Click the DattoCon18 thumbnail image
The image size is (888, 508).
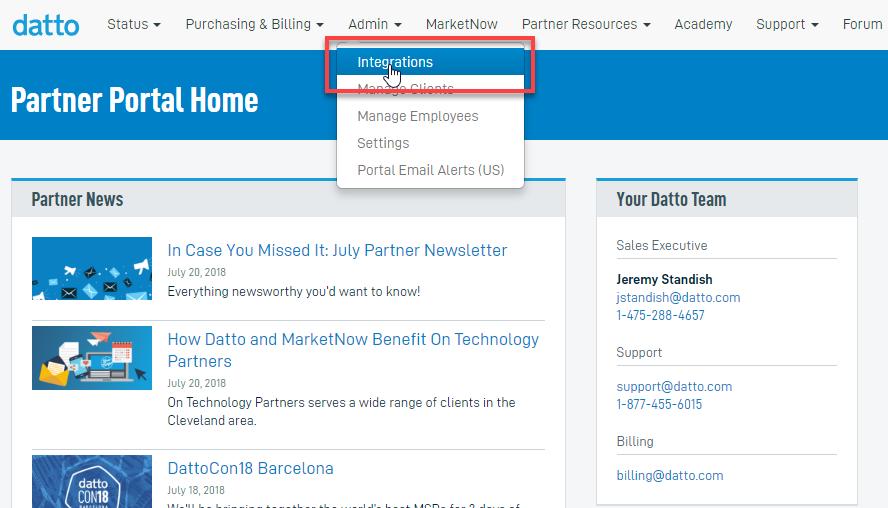click(x=92, y=481)
